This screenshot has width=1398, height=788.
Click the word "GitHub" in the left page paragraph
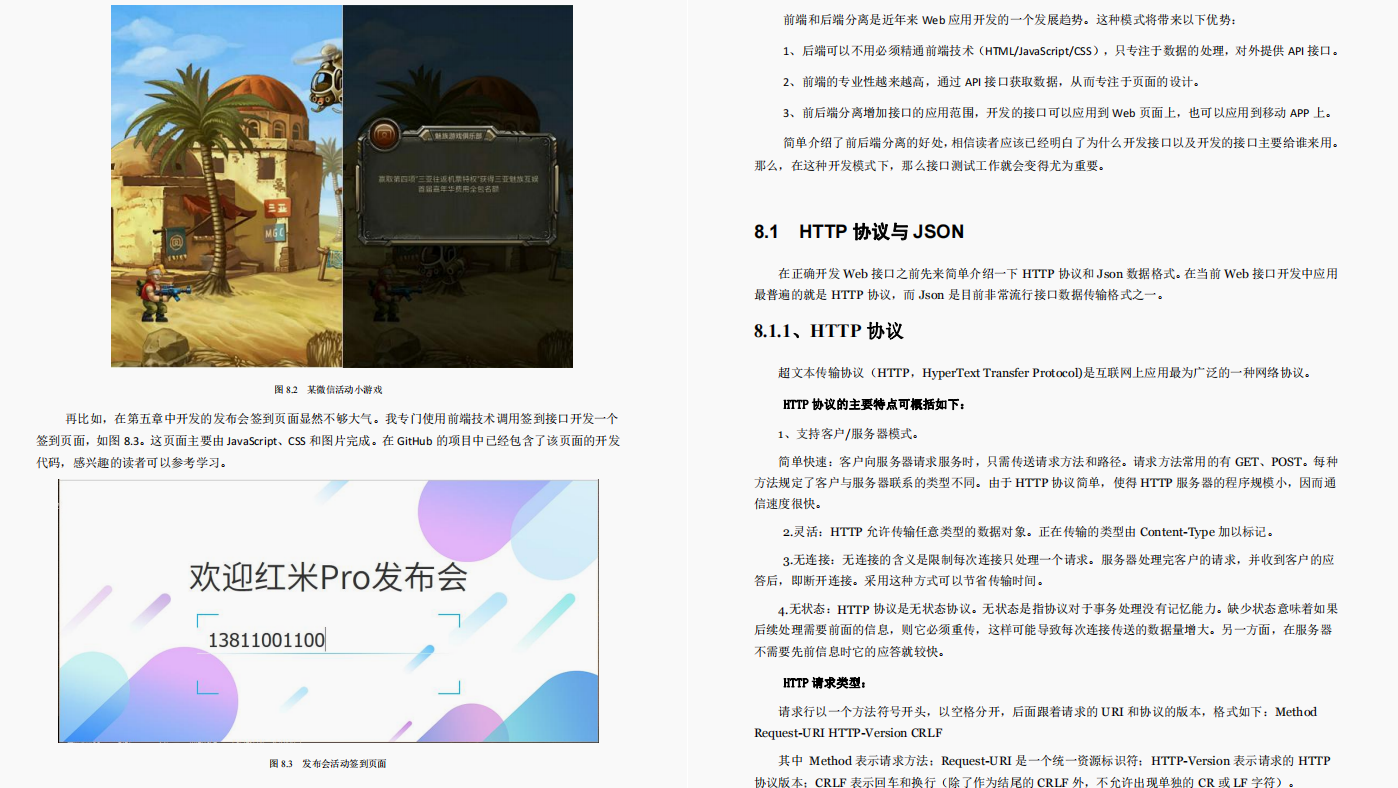pos(415,440)
